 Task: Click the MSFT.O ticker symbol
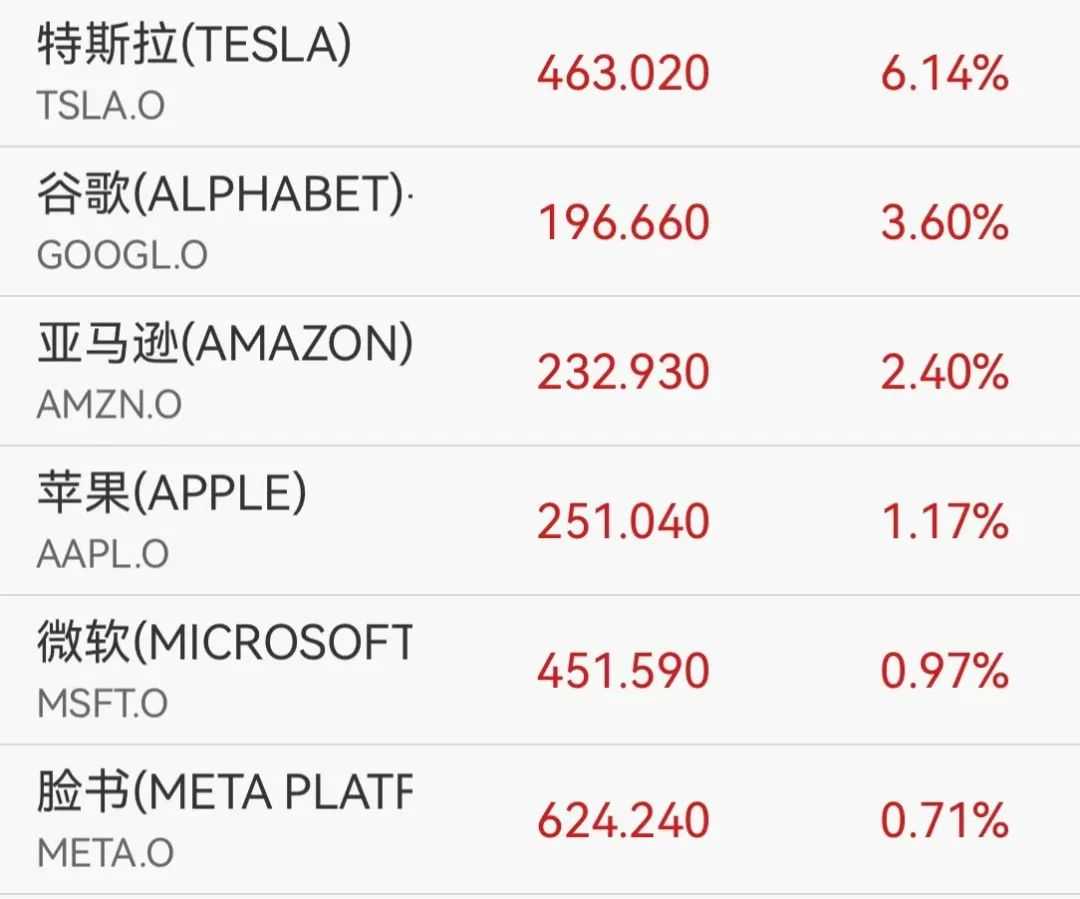[x=102, y=703]
